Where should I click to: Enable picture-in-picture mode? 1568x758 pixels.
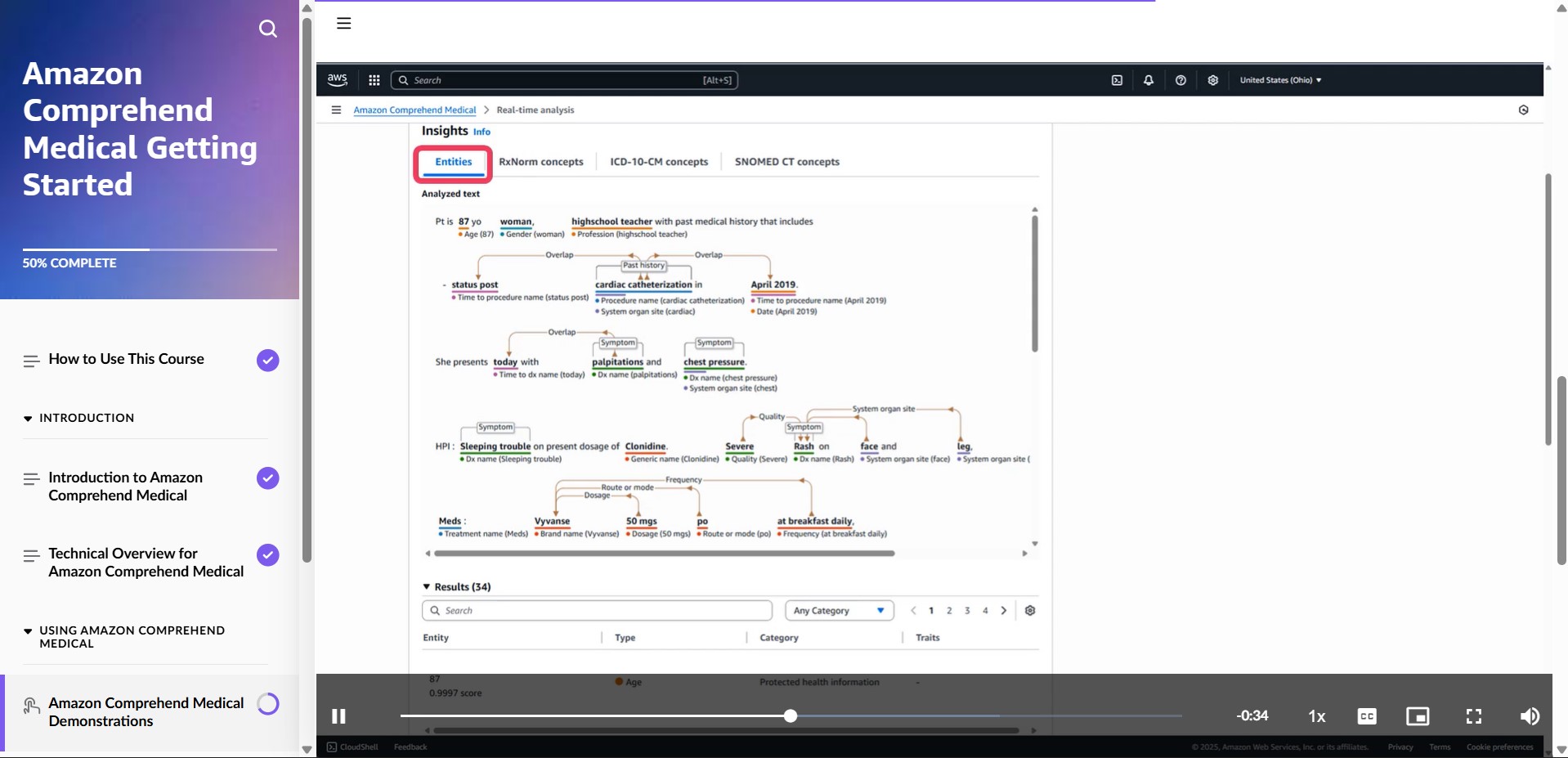pos(1417,716)
